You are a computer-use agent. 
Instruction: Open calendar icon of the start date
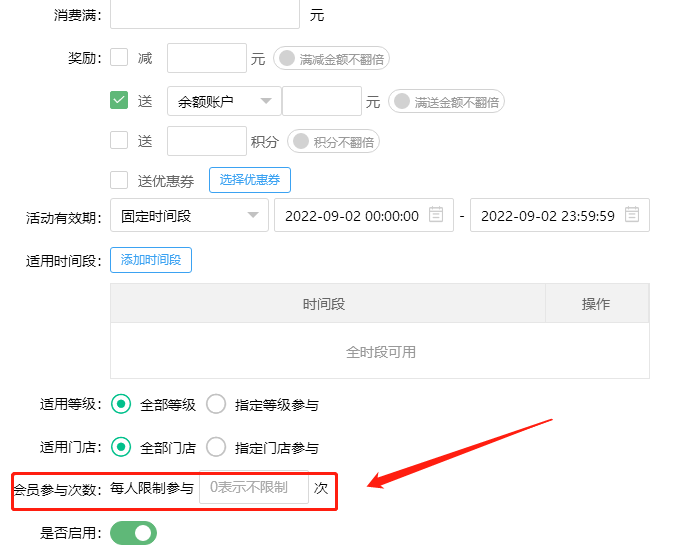[436, 215]
